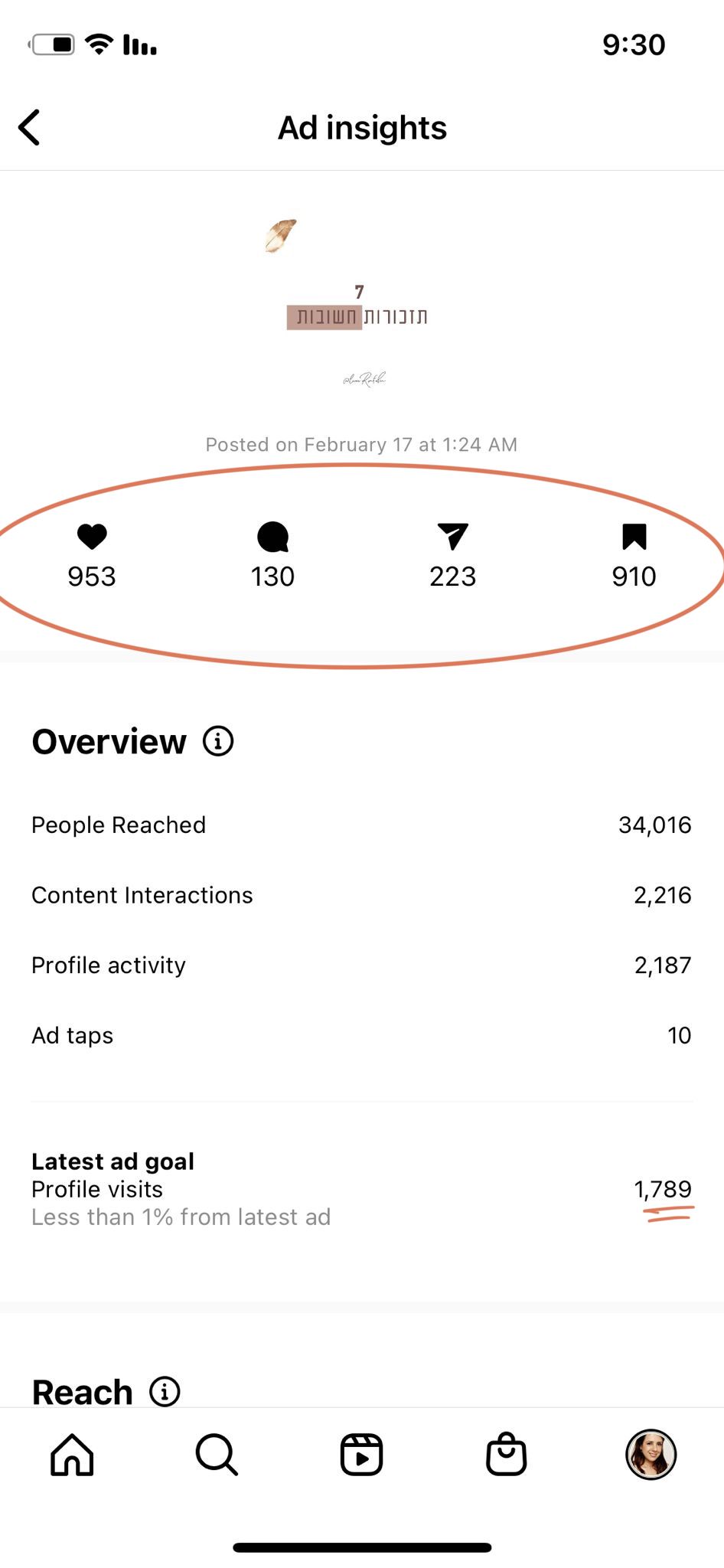Viewport: 724px width, 1568px height.
Task: Go to the Home tab
Action: click(x=72, y=1455)
